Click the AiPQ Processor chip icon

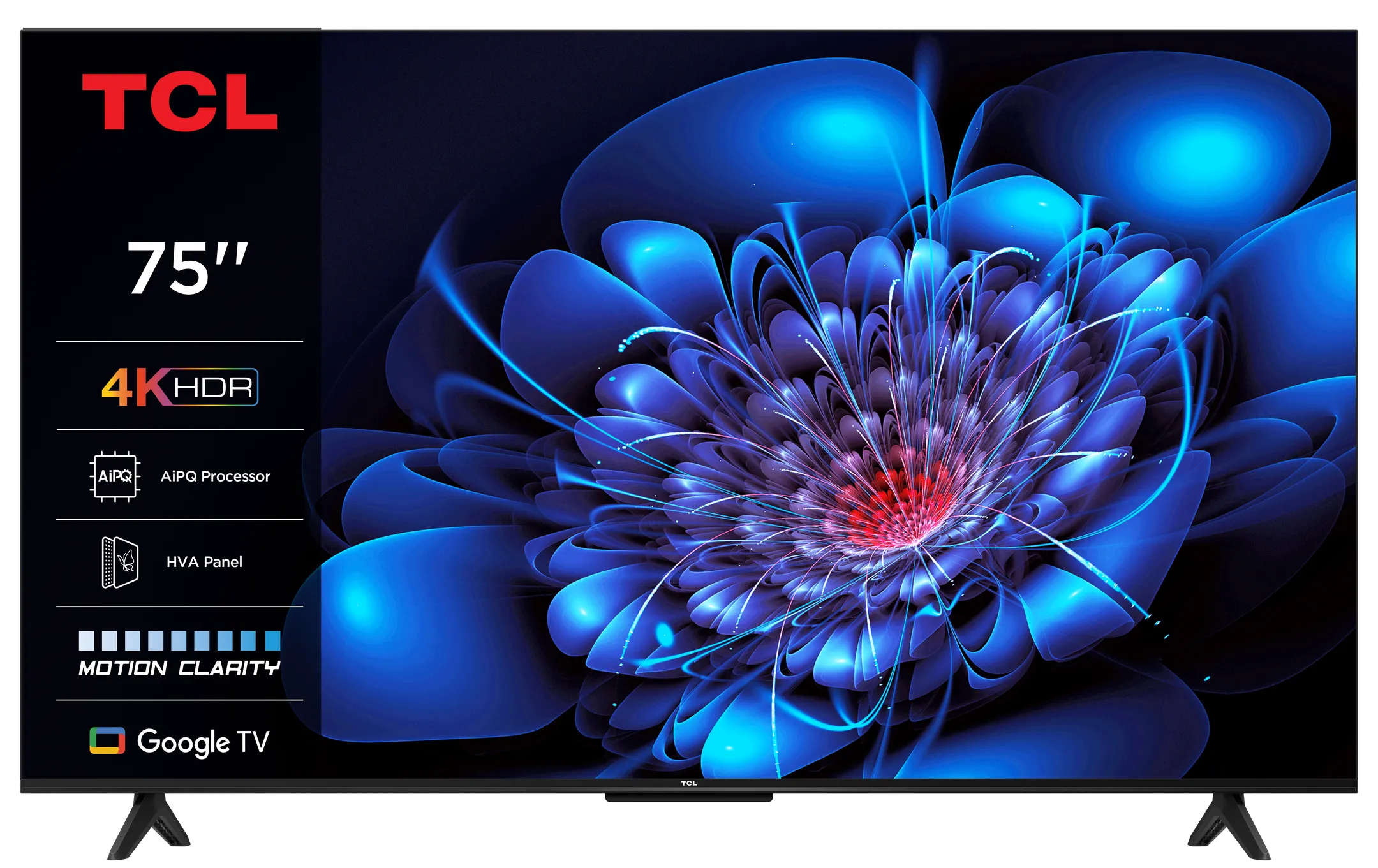coord(115,475)
